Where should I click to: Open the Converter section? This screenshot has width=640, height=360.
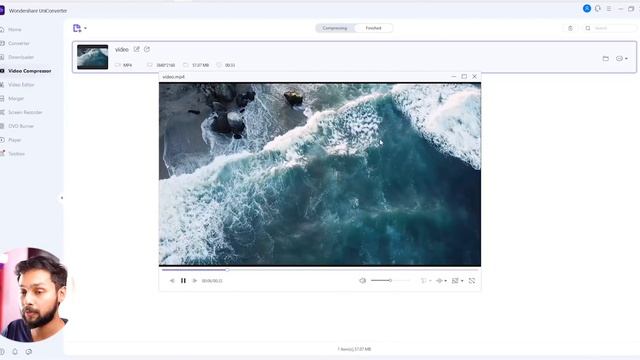tap(18, 43)
